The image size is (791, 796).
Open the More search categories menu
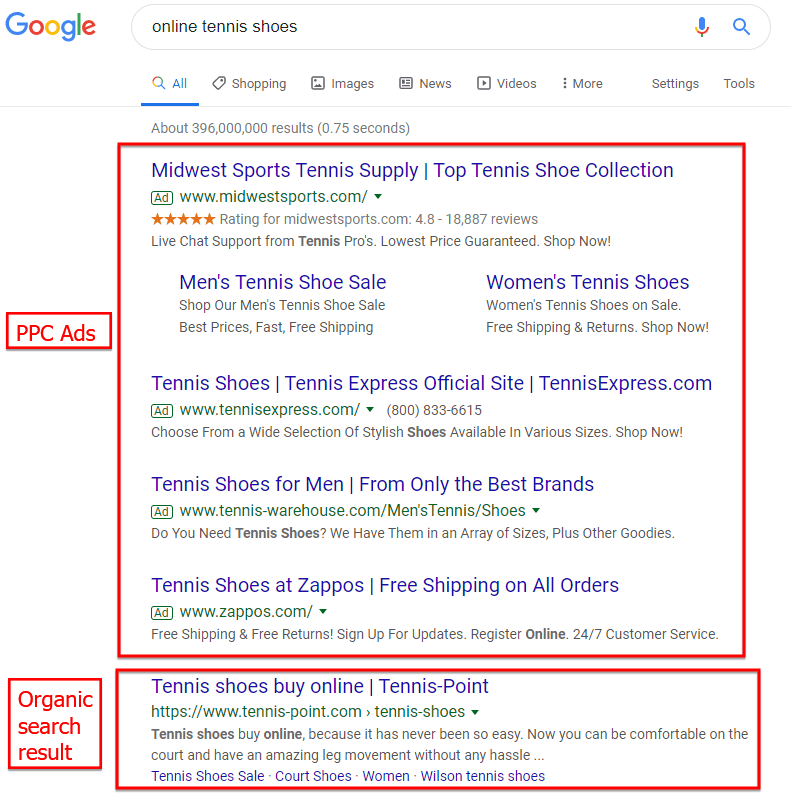point(582,83)
